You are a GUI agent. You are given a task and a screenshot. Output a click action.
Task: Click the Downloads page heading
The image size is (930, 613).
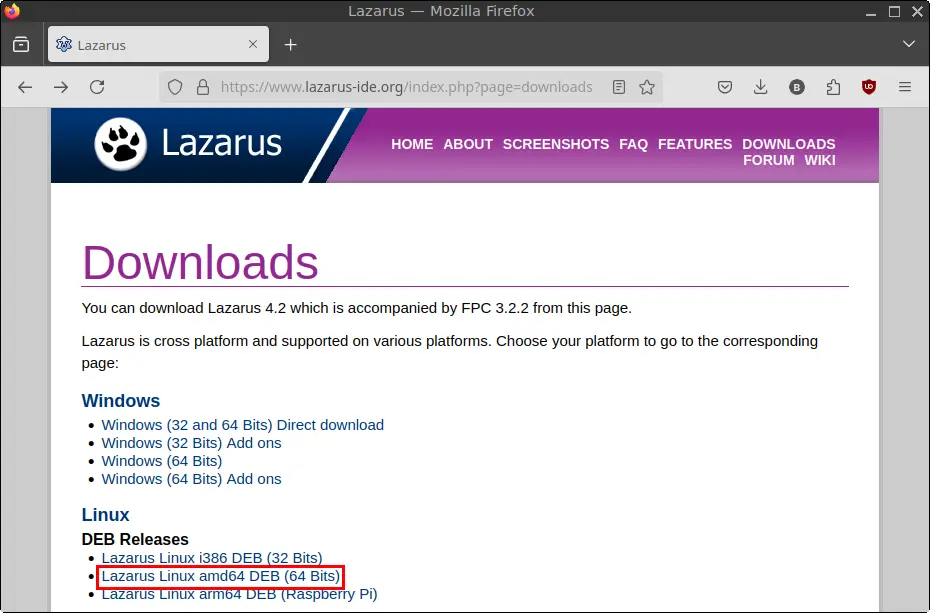(x=200, y=262)
